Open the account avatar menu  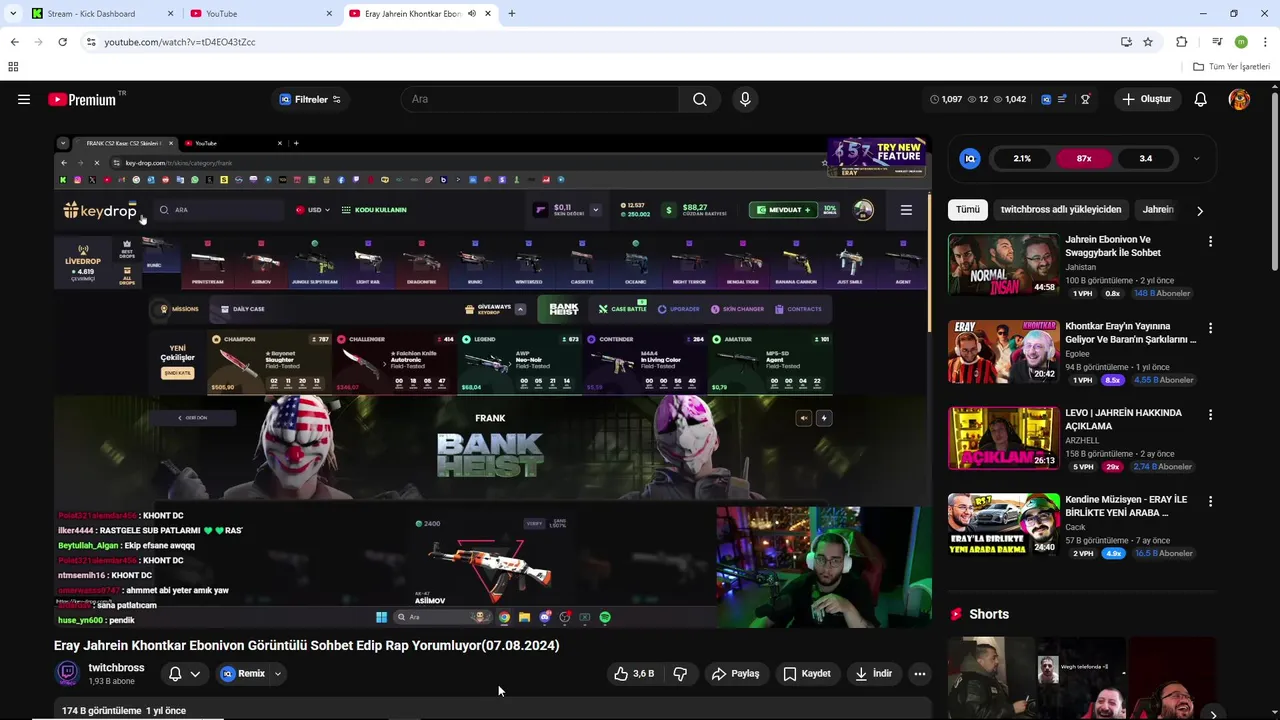tap(1239, 99)
